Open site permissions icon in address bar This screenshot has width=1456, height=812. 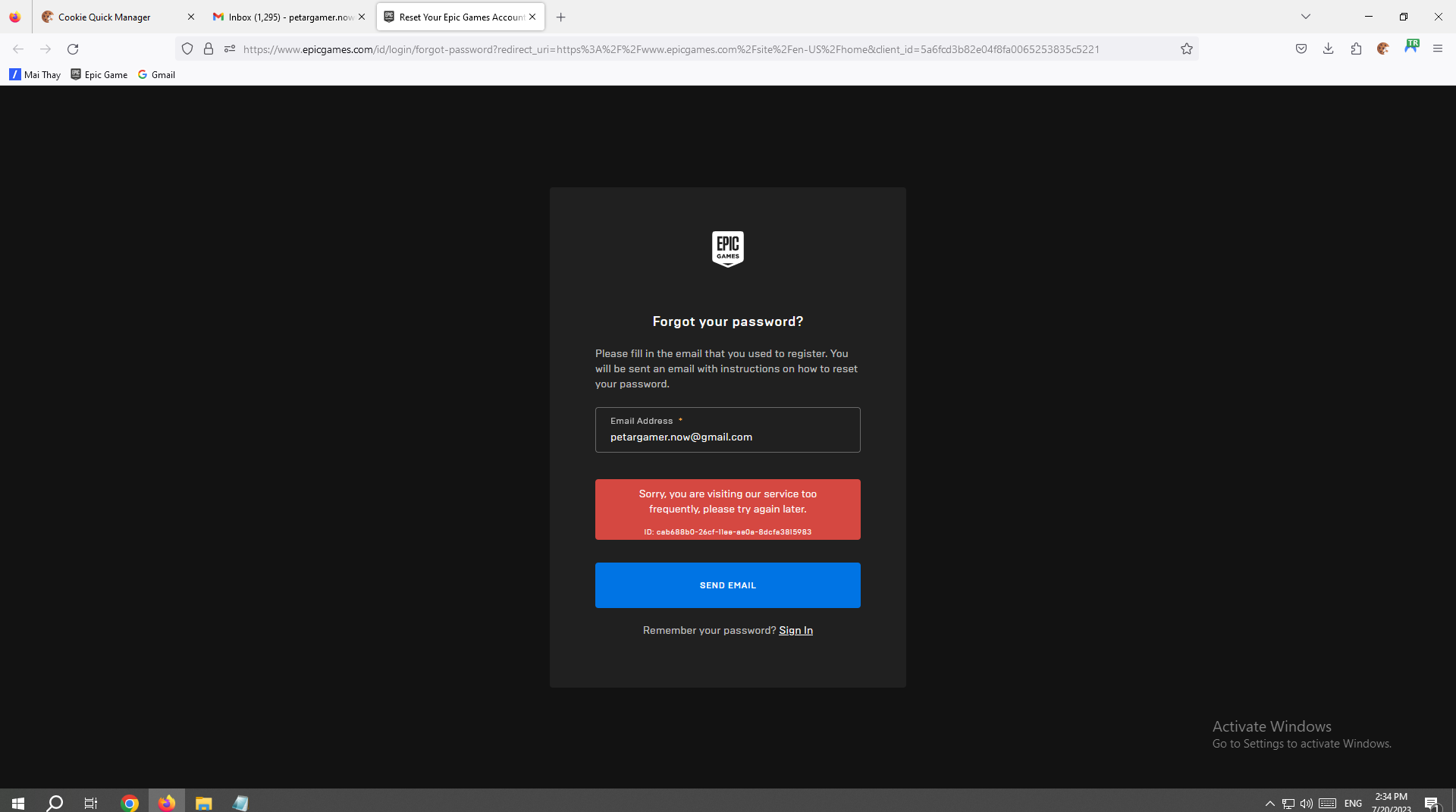tap(230, 49)
